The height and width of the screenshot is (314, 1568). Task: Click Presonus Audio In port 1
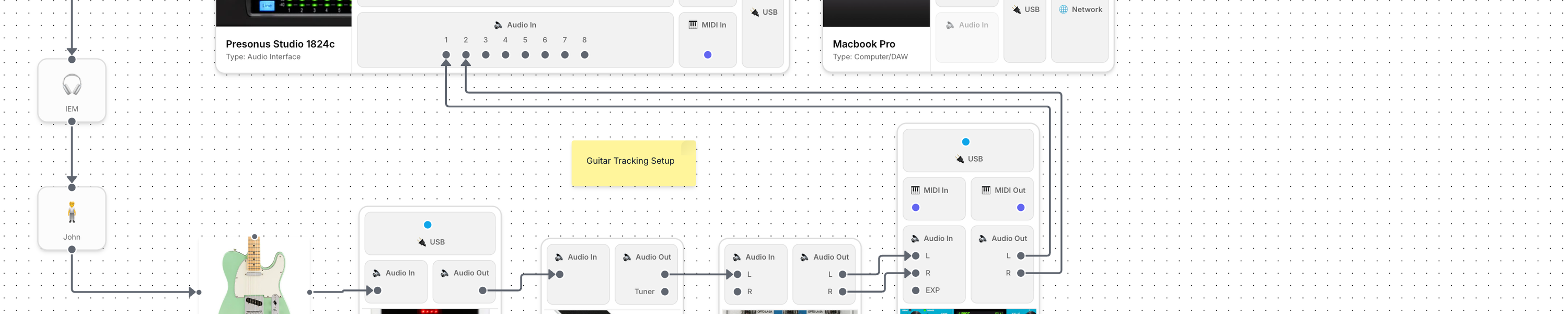coord(446,55)
